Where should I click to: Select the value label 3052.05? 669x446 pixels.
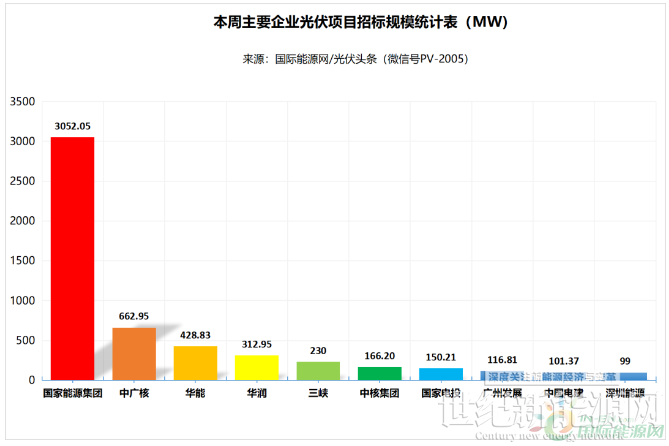(x=73, y=126)
